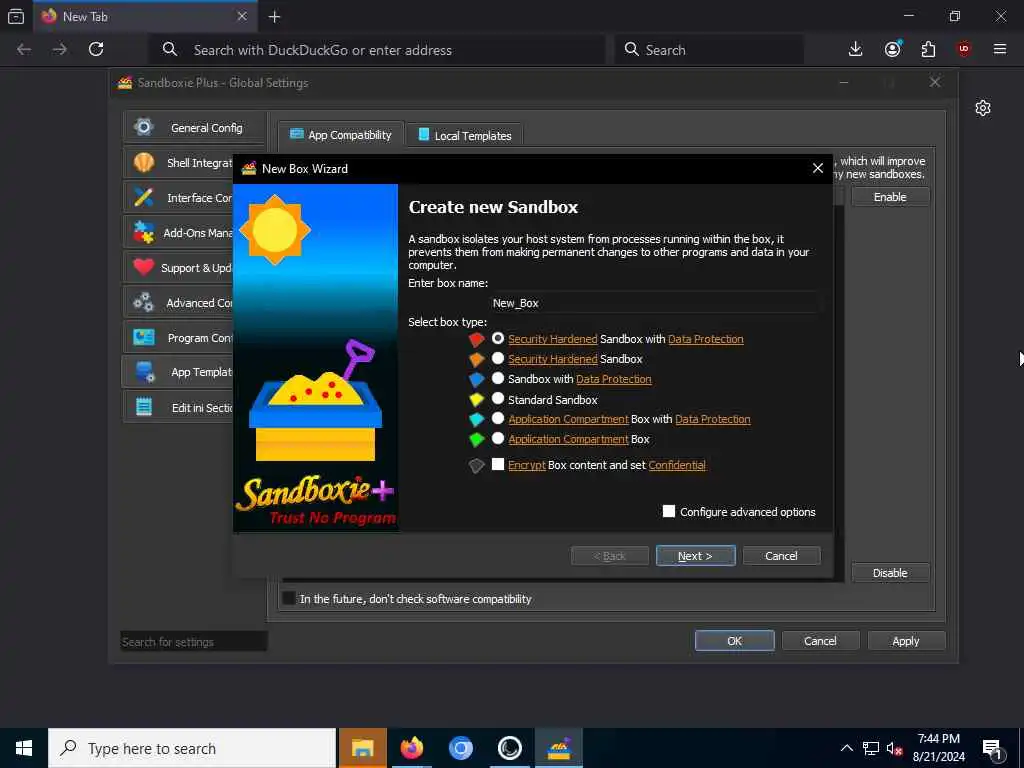
Task: Open General Config in Global Settings sidebar
Action: coord(194,127)
